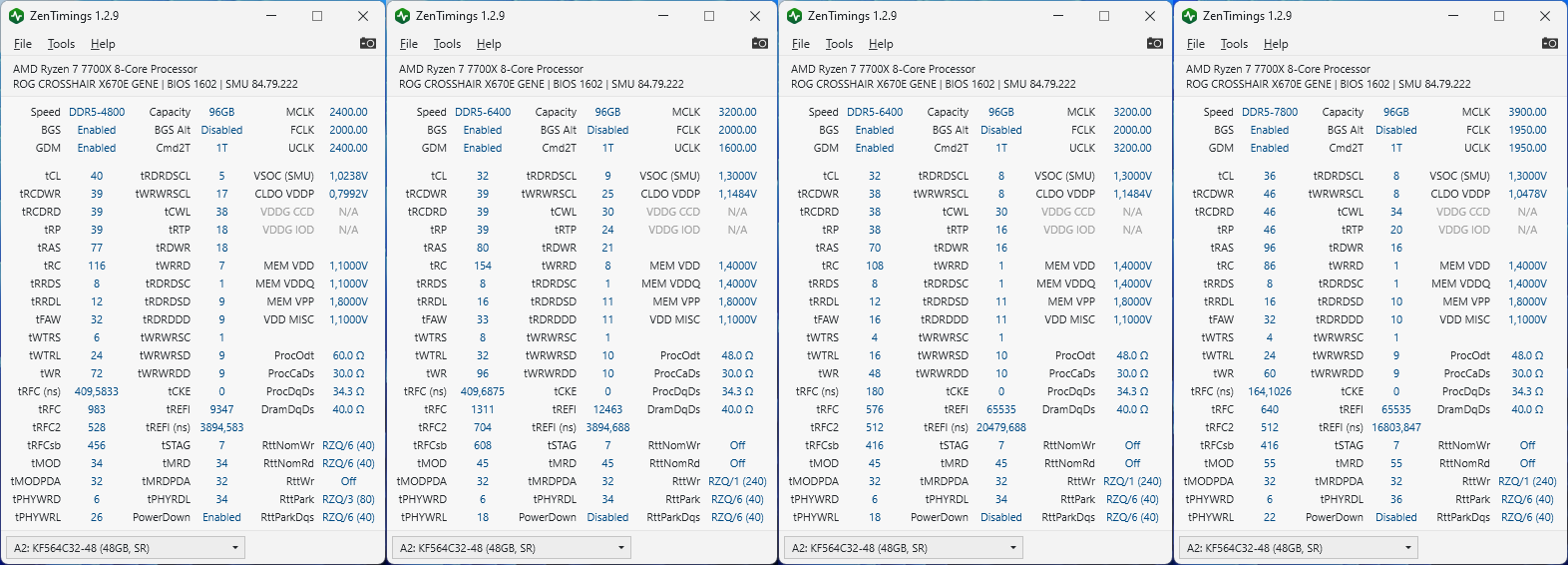Click the screenshot camera icon in the DDR5-4800 window
Viewport: 1568px width, 565px height.
tap(368, 43)
